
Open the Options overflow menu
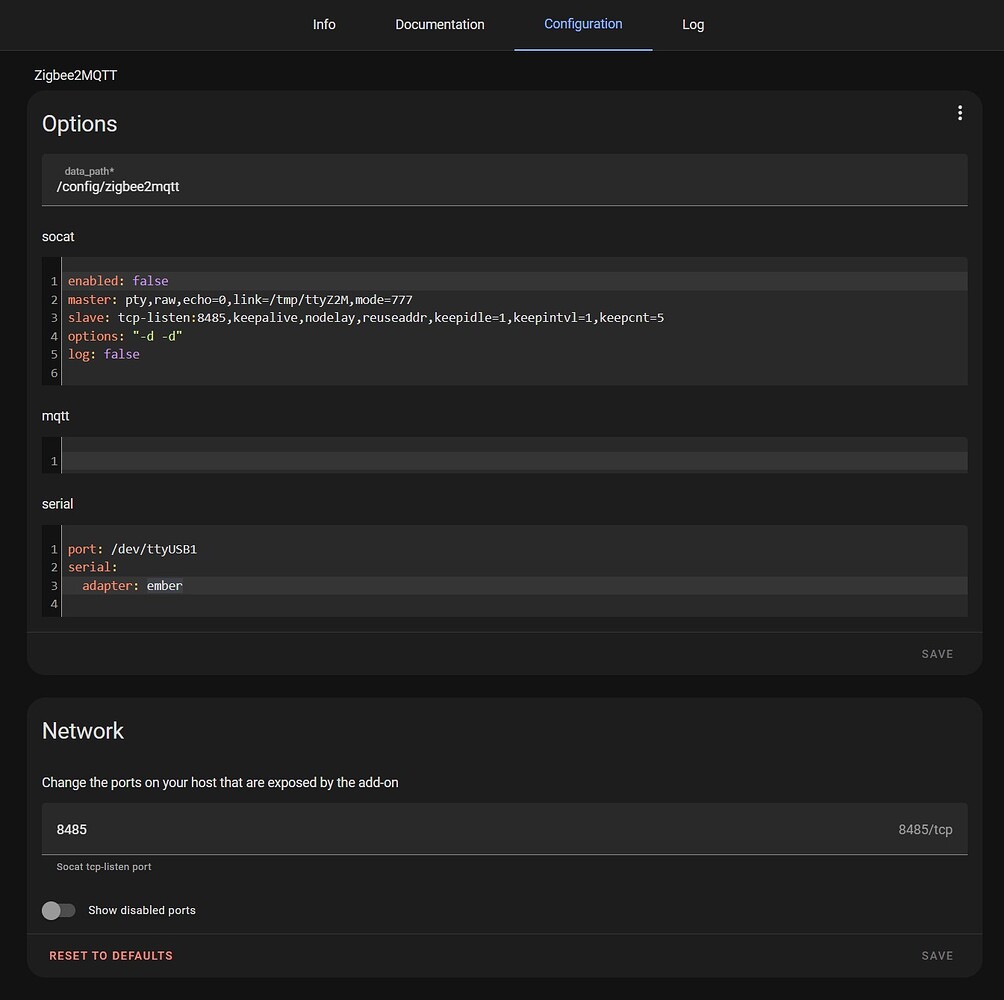[x=960, y=112]
